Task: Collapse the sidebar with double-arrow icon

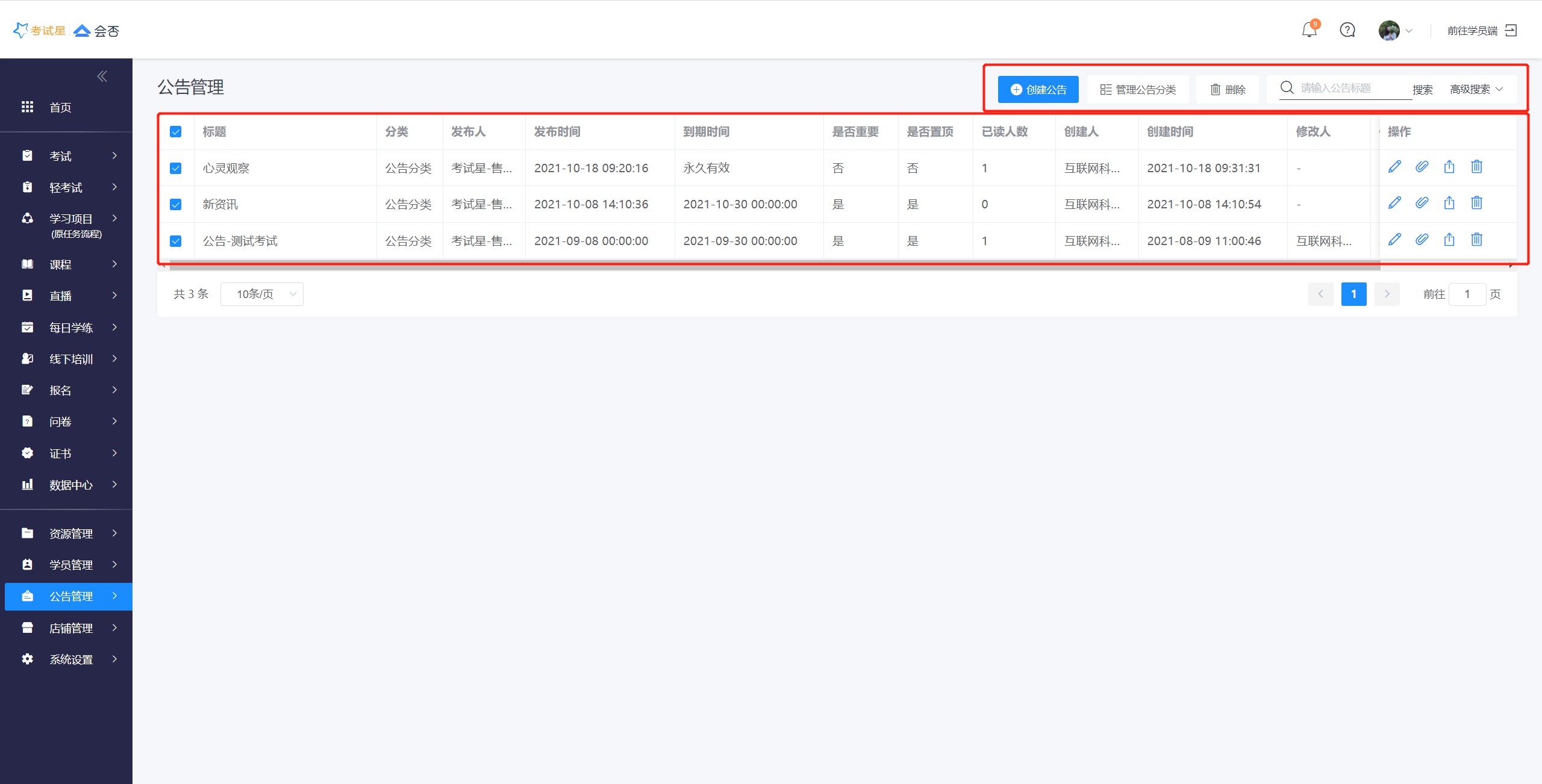Action: click(x=102, y=76)
